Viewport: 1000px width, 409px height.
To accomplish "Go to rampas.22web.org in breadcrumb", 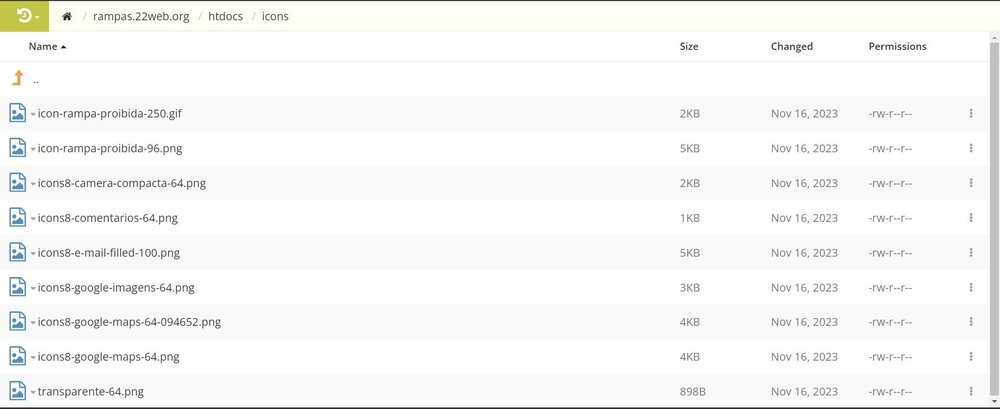I will point(141,17).
